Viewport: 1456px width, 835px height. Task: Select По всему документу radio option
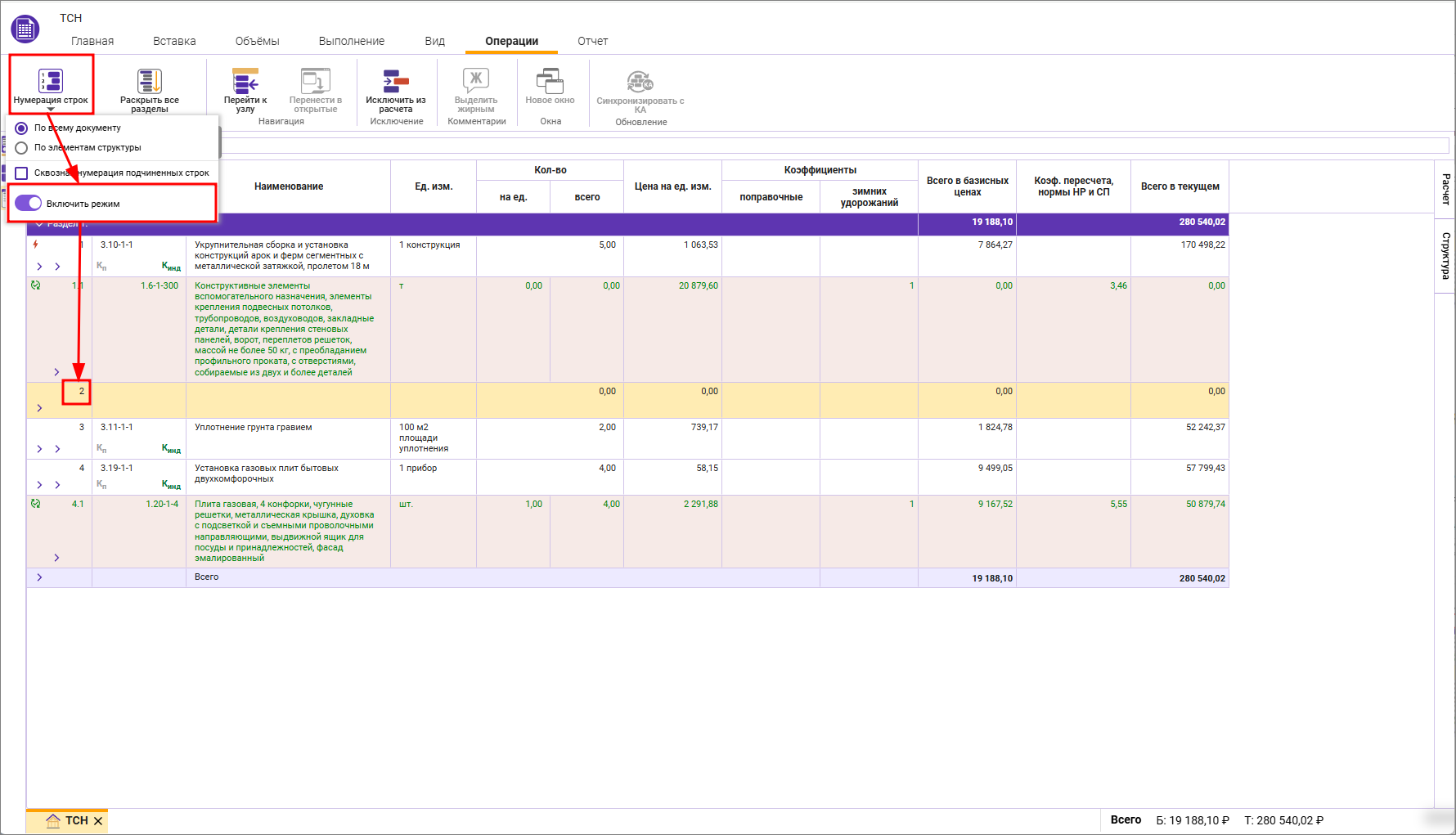click(x=22, y=128)
